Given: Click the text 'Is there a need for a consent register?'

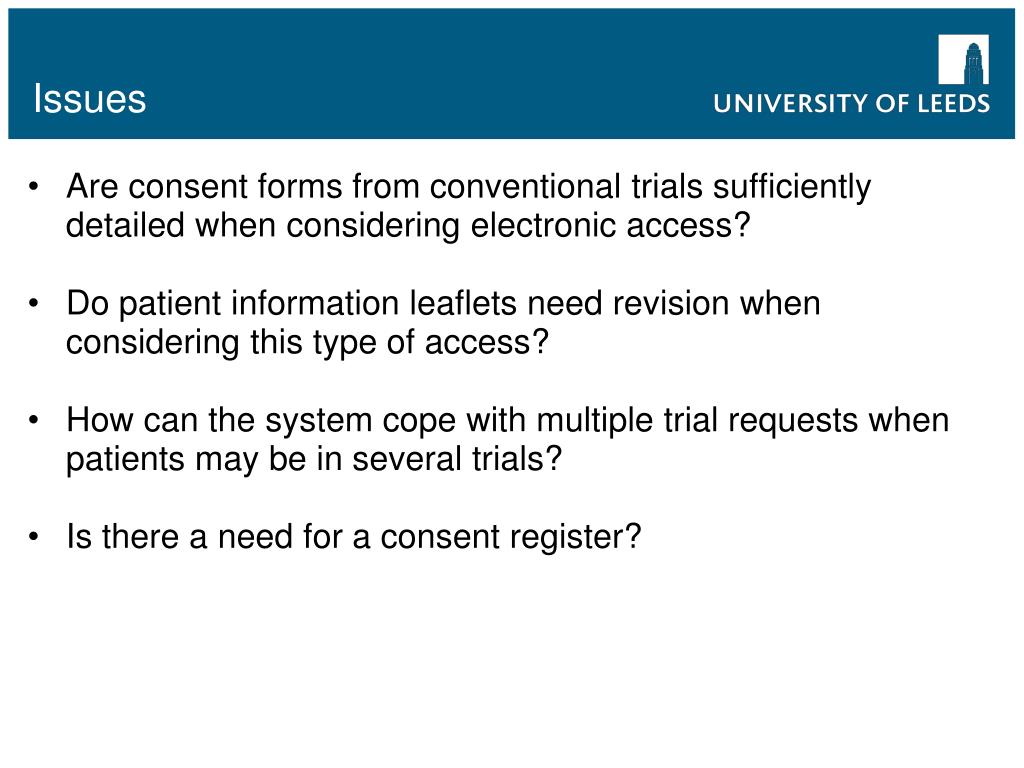Looking at the screenshot, I should (353, 537).
